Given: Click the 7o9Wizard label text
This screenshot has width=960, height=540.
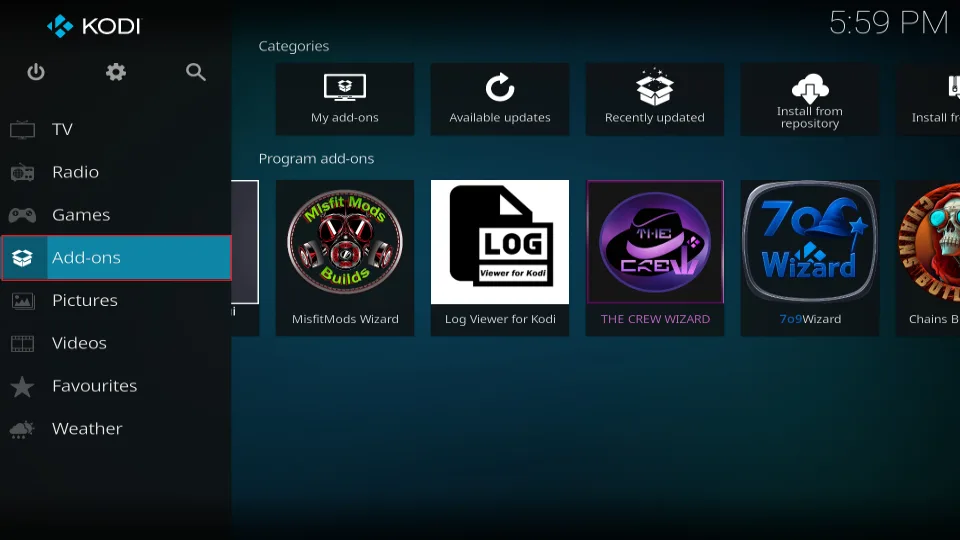Looking at the screenshot, I should click(810, 319).
